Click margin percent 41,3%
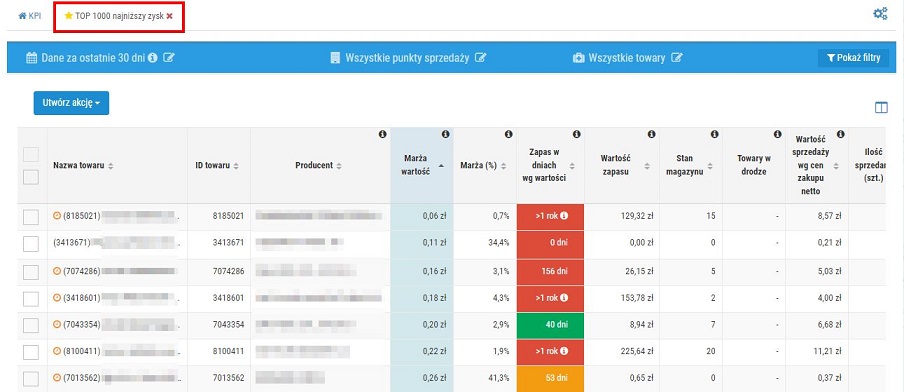This screenshot has height=392, width=904. click(499, 378)
